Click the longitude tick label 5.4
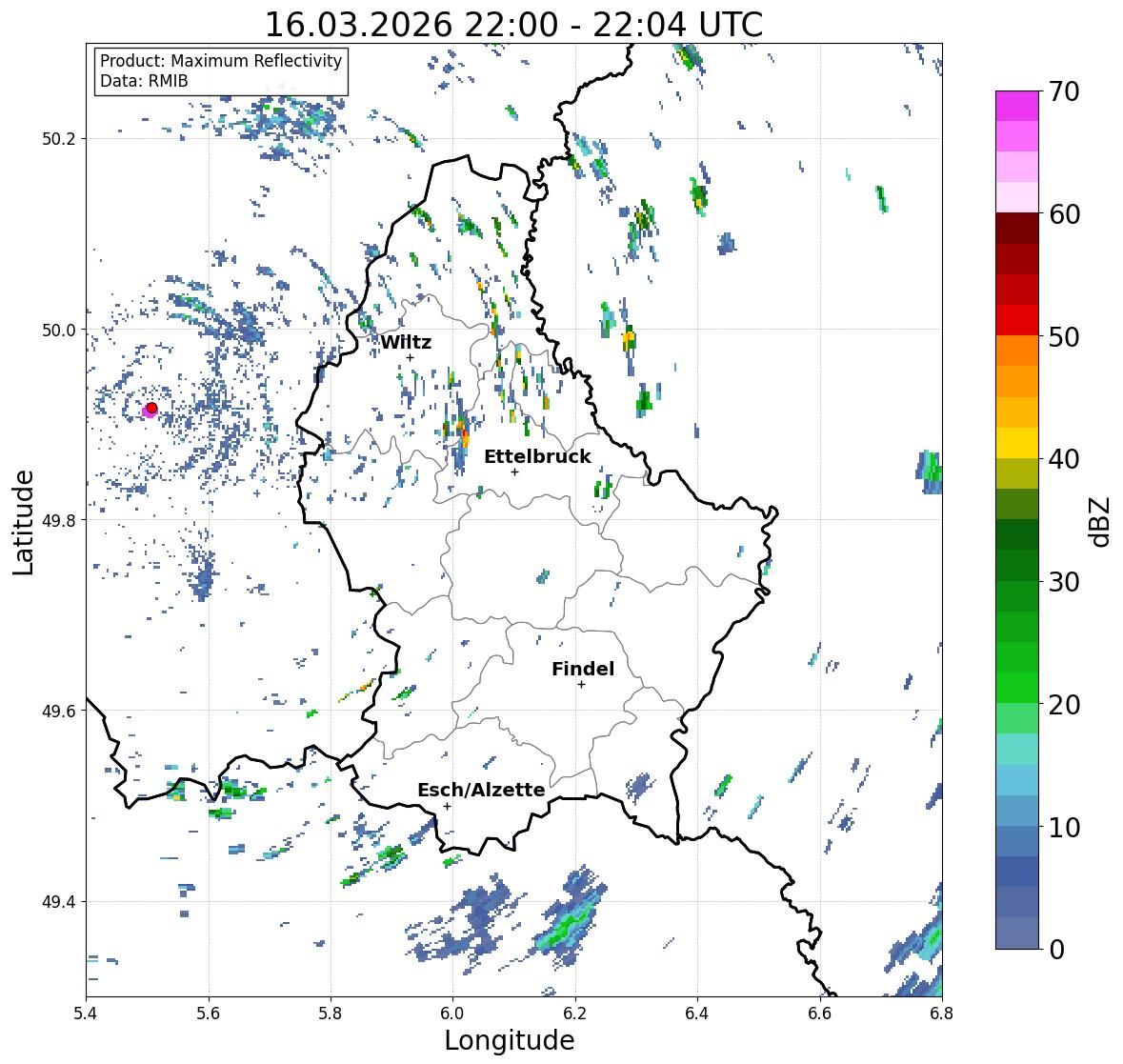 pos(86,1014)
